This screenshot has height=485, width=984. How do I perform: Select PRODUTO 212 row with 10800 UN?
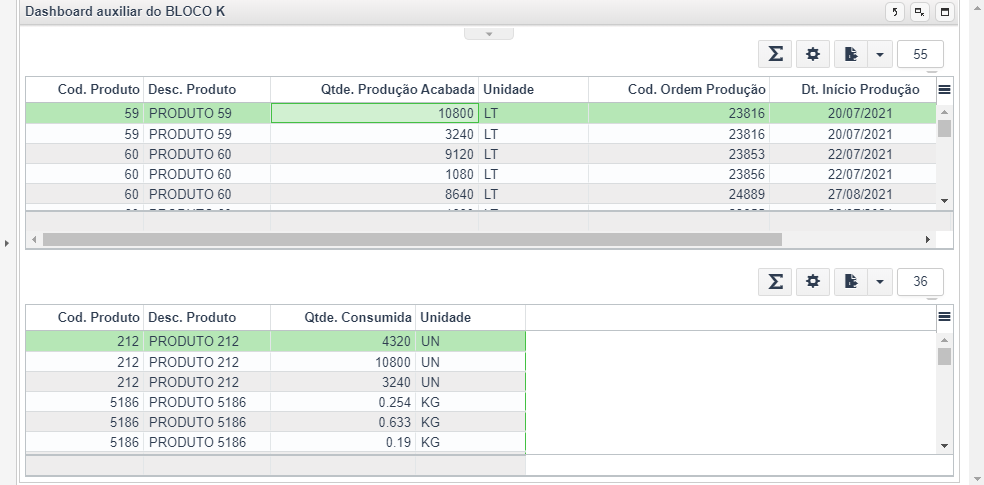275,362
